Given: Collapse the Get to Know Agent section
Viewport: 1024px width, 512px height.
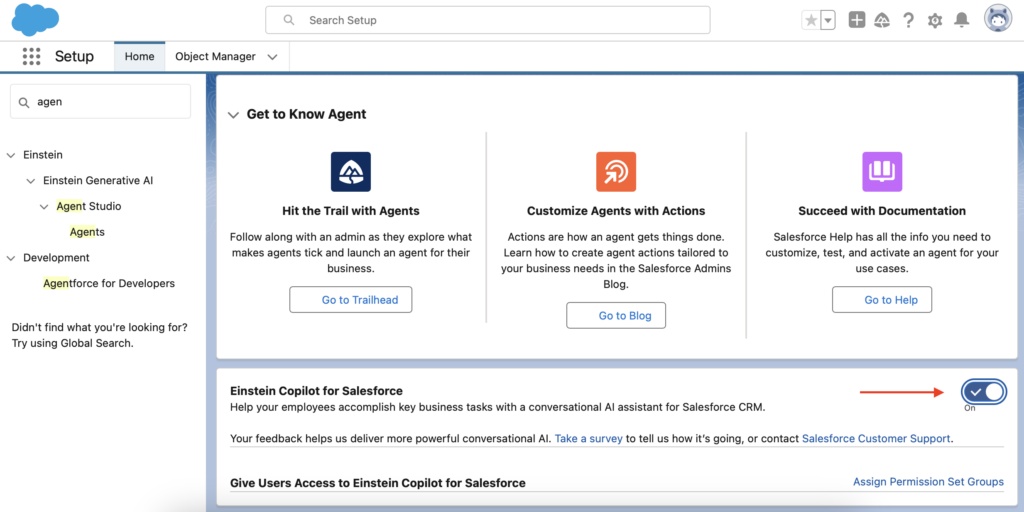Looking at the screenshot, I should (233, 115).
